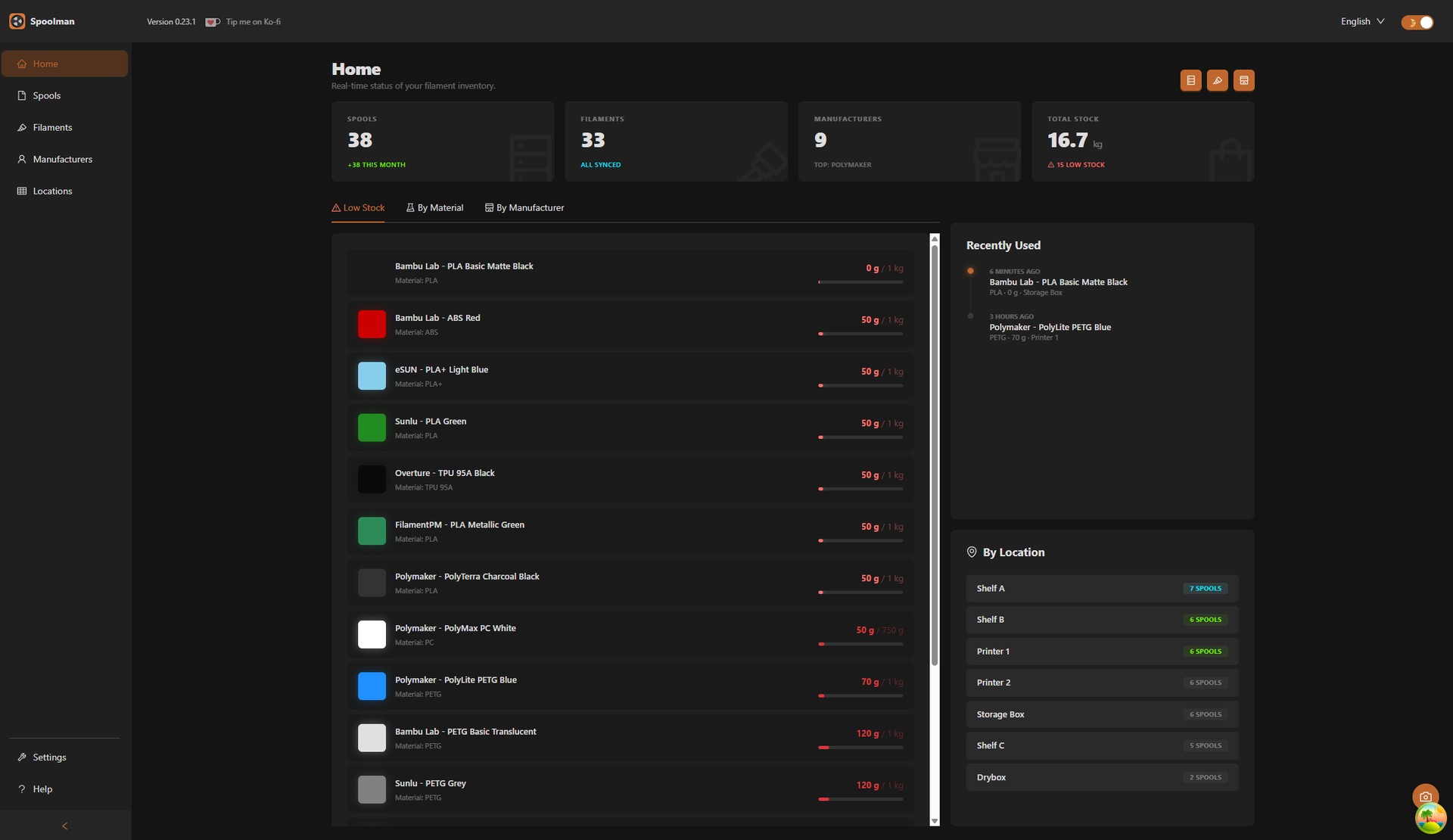The image size is (1453, 840).
Task: Open Settings from the sidebar
Action: (64, 757)
